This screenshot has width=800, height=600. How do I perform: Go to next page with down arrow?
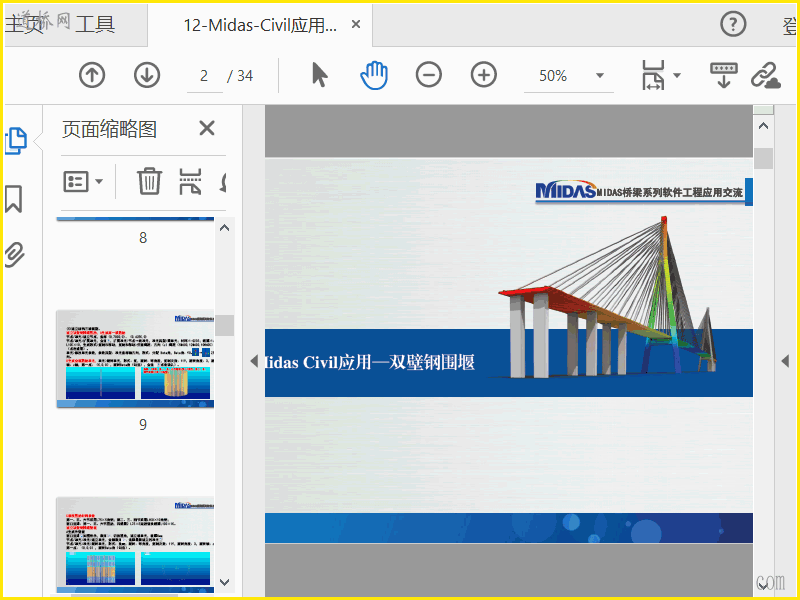click(147, 75)
